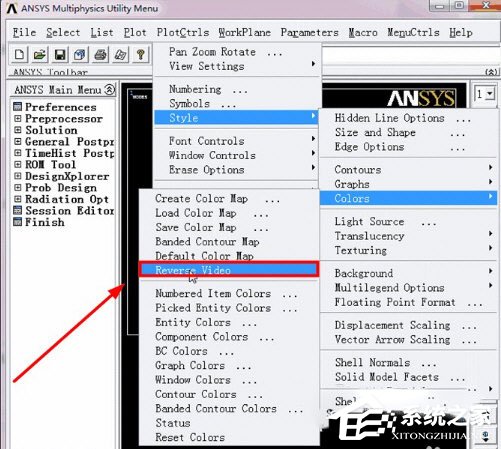Choose Default Color Map entry

229,256
